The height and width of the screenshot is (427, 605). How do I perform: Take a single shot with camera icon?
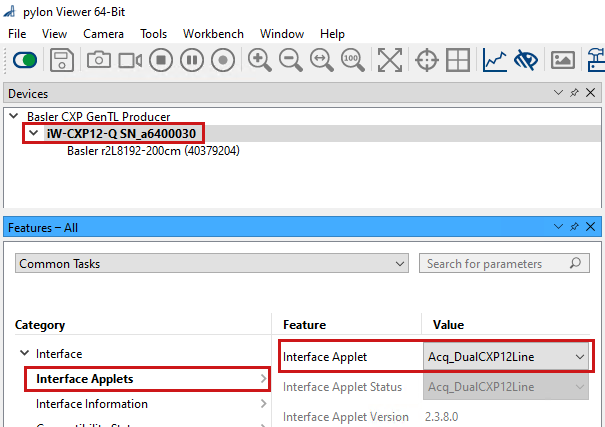[99, 60]
